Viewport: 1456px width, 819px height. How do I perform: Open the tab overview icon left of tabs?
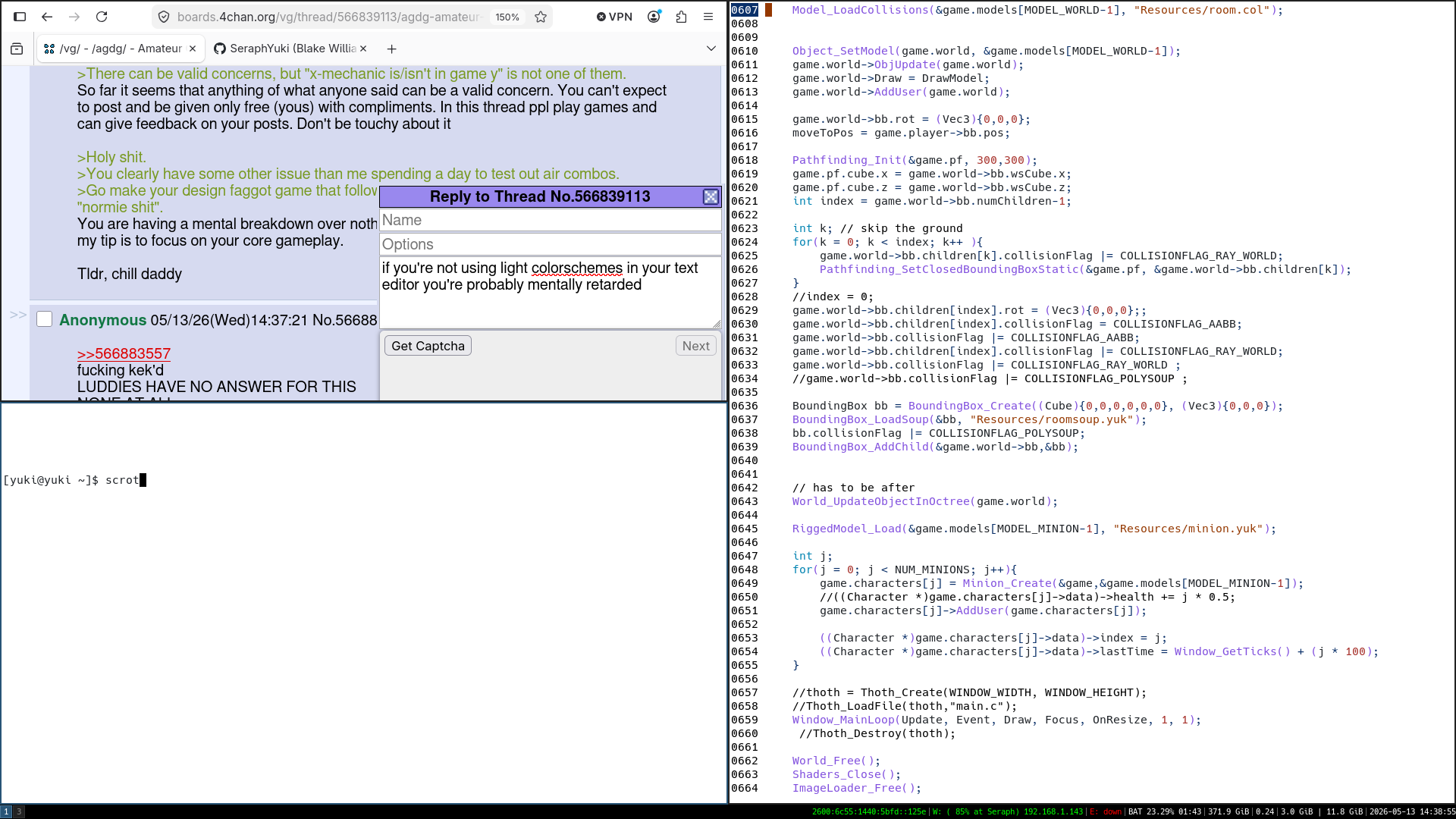click(x=17, y=49)
